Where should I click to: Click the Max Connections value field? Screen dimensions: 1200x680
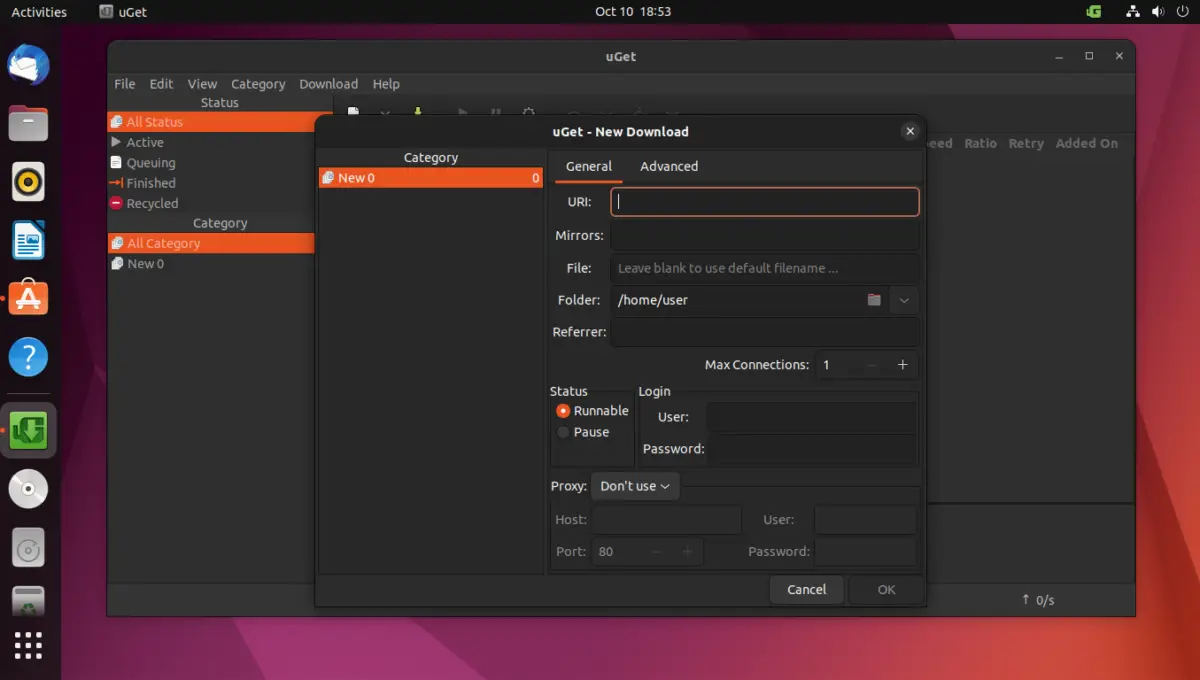[x=837, y=365]
